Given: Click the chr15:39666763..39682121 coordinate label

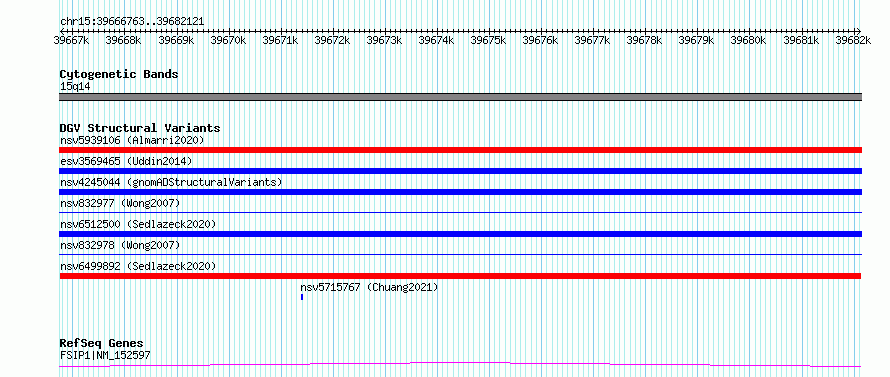Looking at the screenshot, I should click(x=132, y=22).
